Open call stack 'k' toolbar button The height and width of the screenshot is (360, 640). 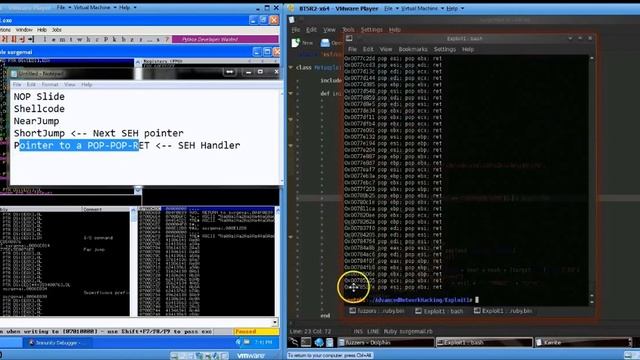coord(115,39)
